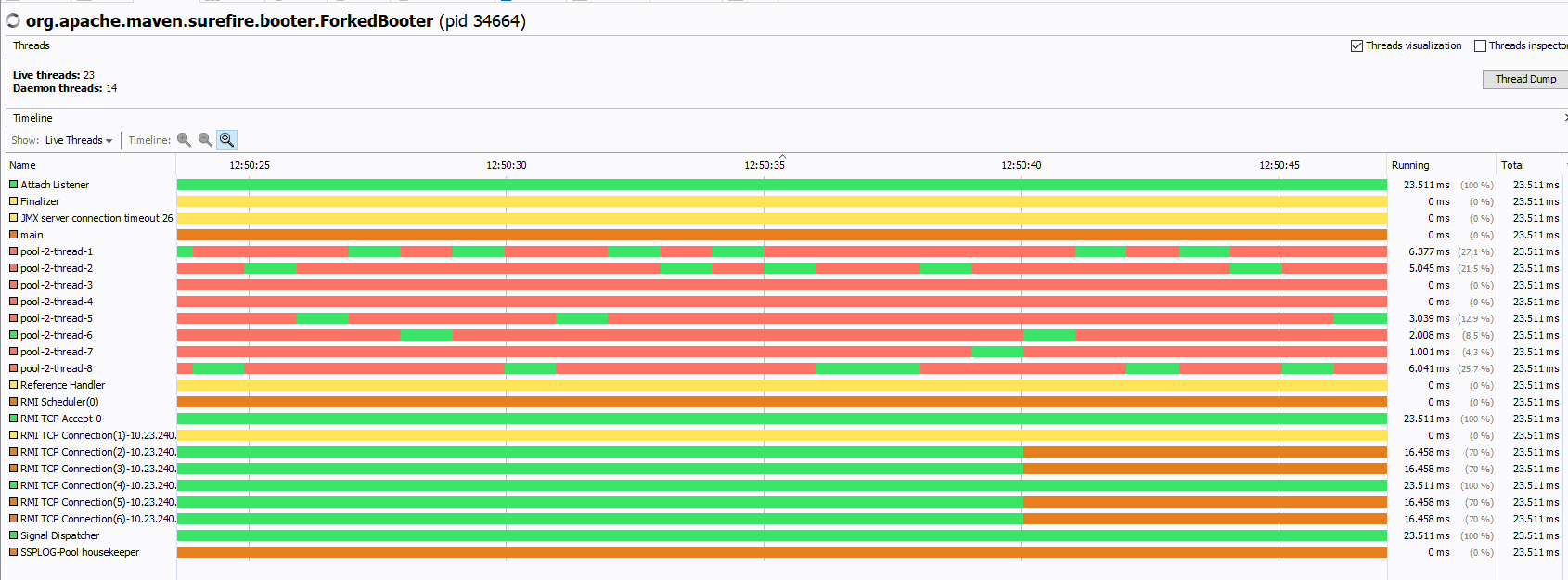
Task: Click the 12:50:45 timeline marker
Action: coord(1279,165)
